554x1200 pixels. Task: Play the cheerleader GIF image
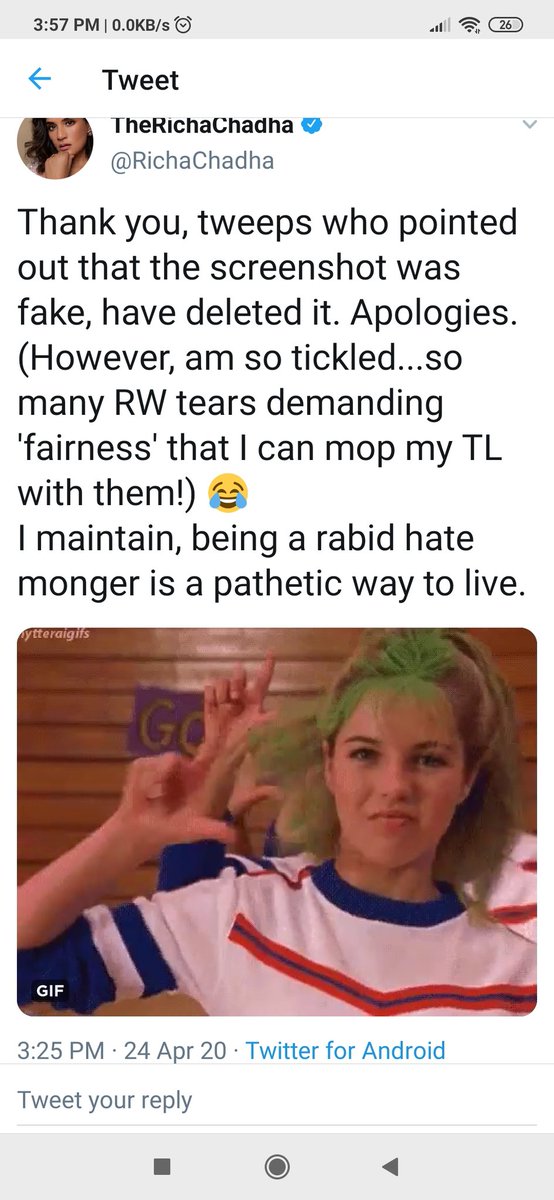click(x=277, y=821)
